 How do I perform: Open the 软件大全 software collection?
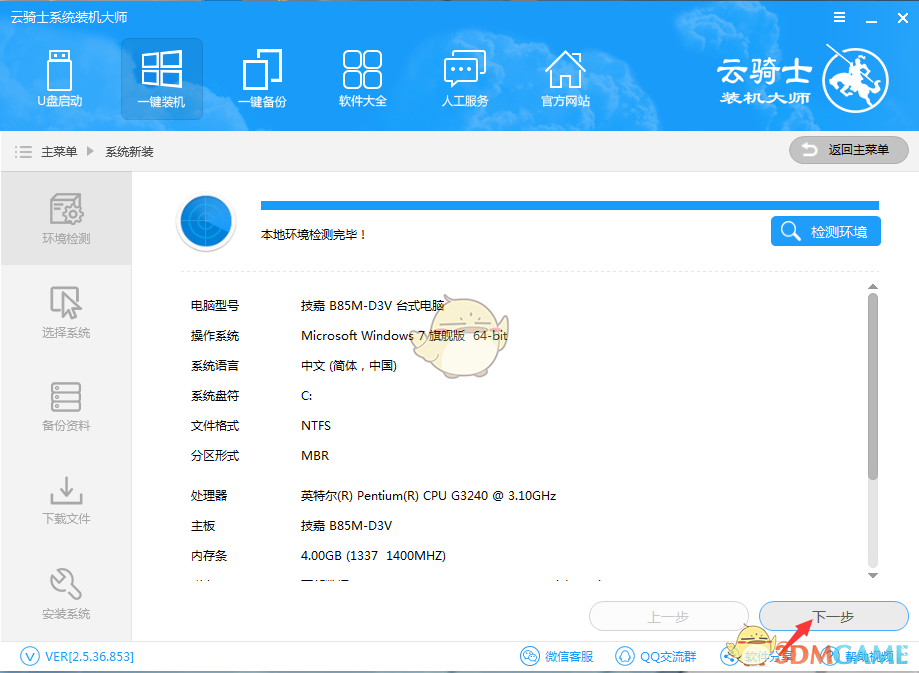pyautogui.click(x=362, y=78)
